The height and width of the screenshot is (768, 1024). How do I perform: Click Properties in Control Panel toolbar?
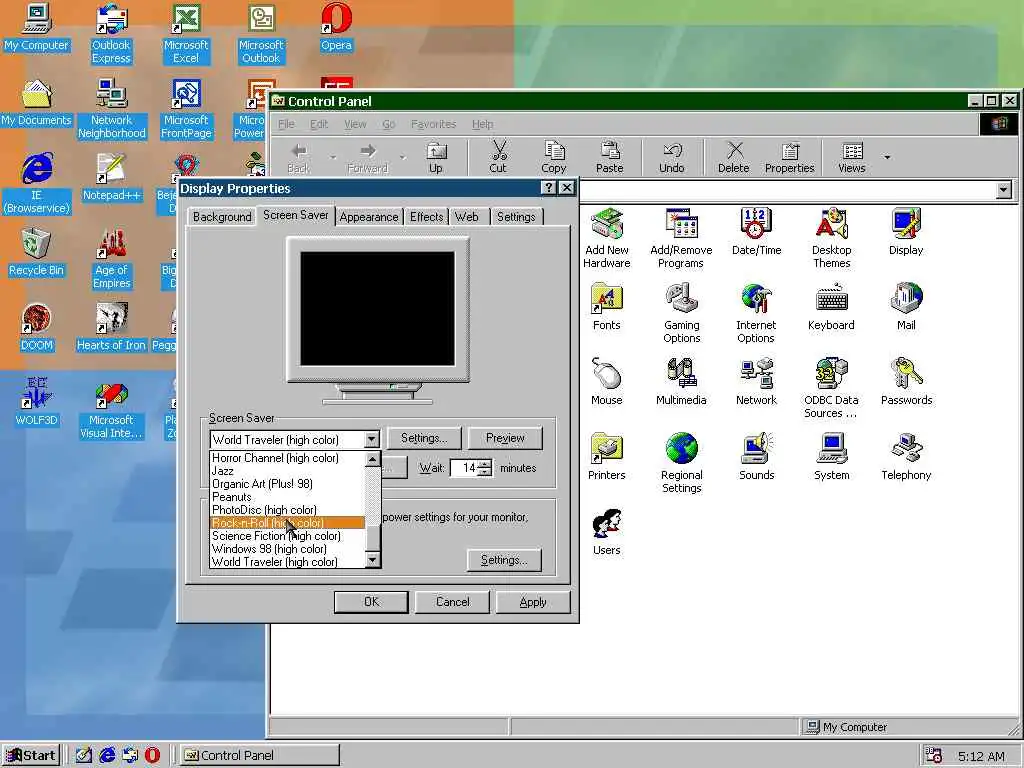tap(790, 158)
